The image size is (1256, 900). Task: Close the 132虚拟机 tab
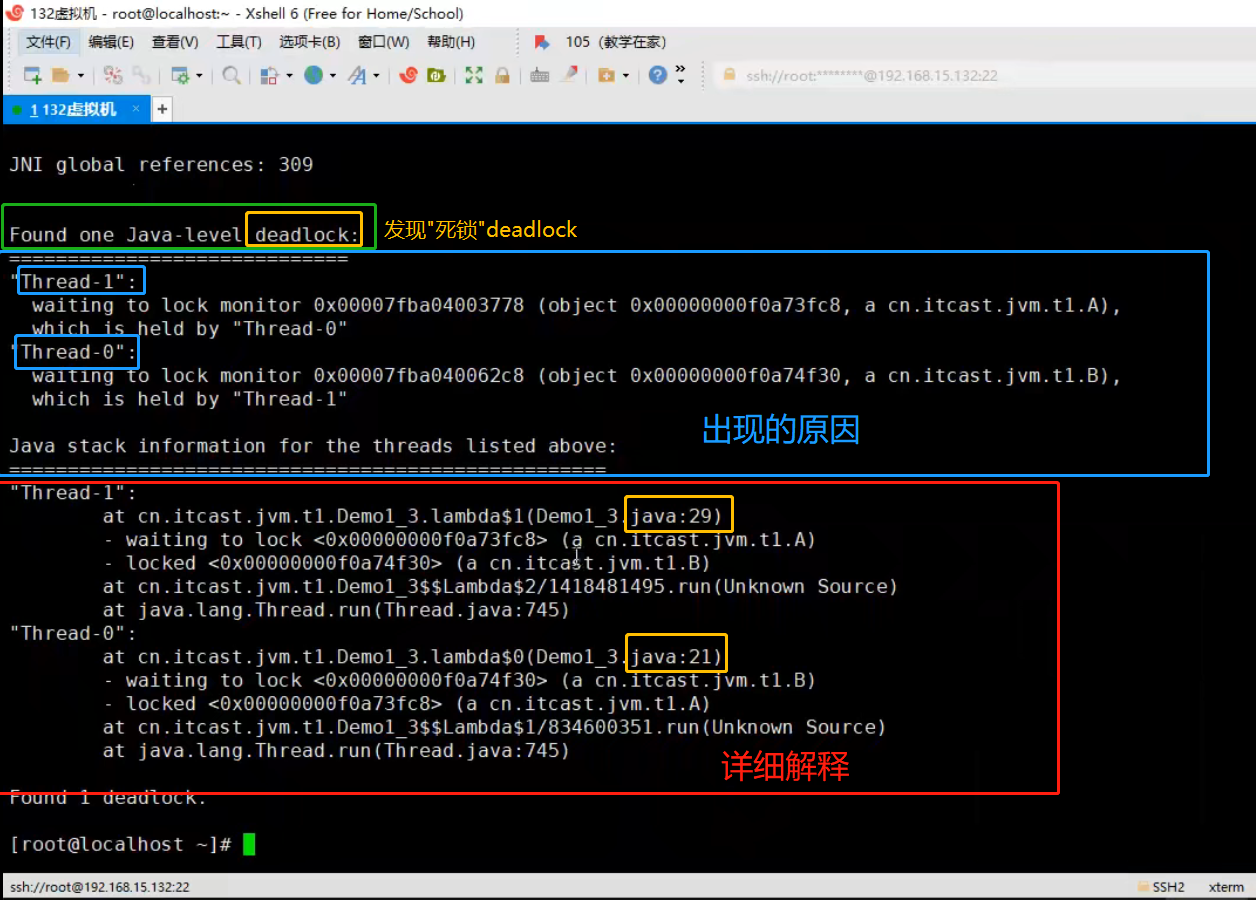136,109
